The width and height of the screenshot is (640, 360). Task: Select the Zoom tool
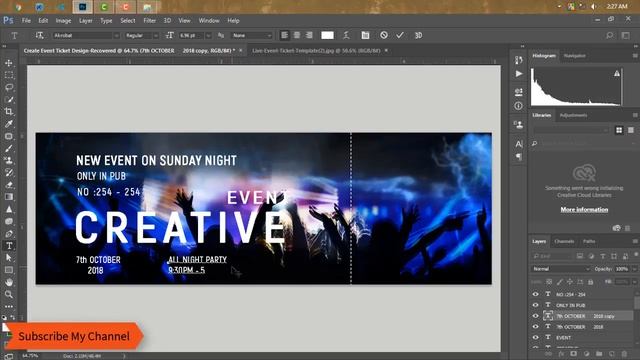coord(9,294)
